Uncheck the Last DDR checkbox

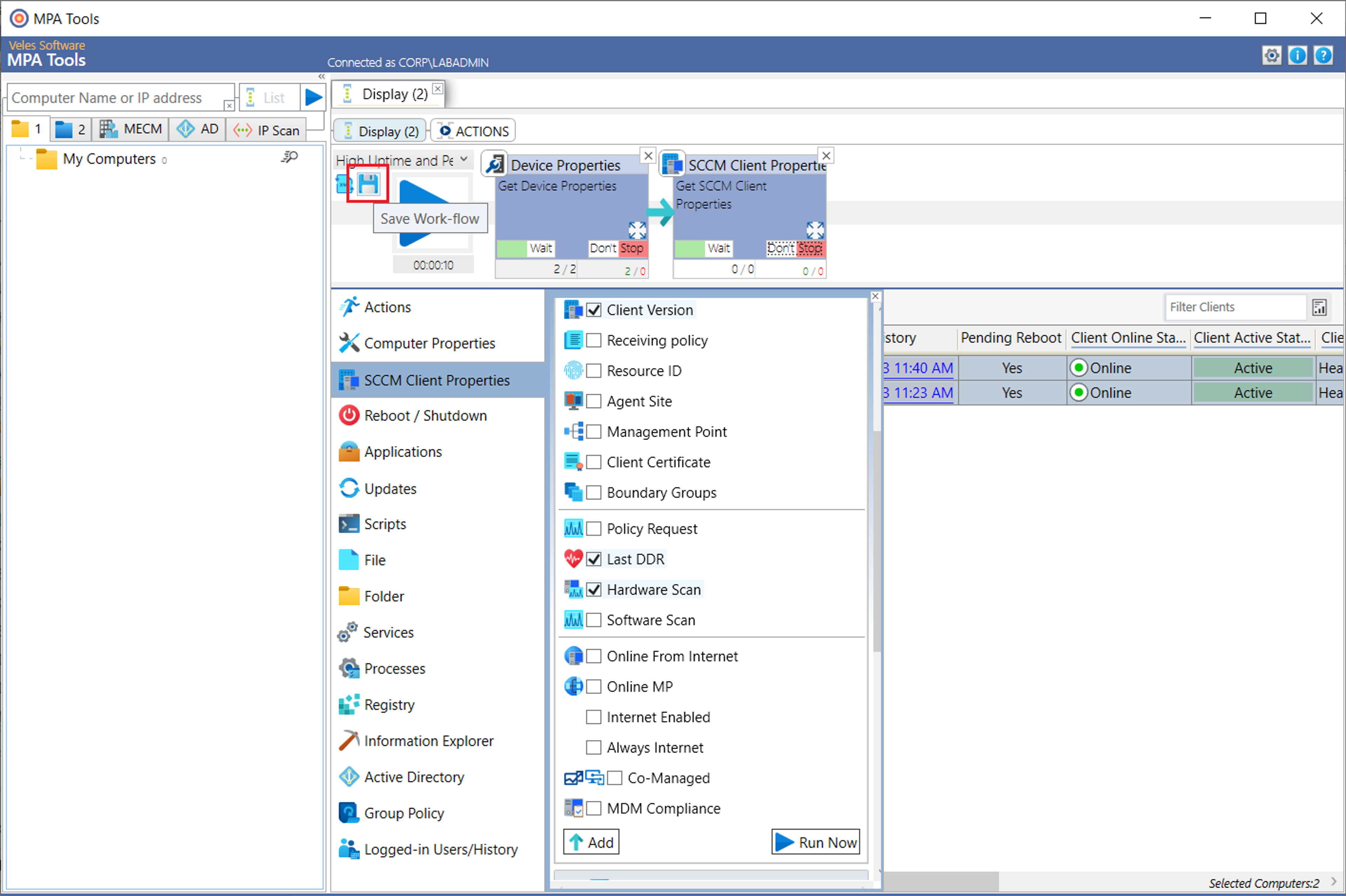[593, 559]
